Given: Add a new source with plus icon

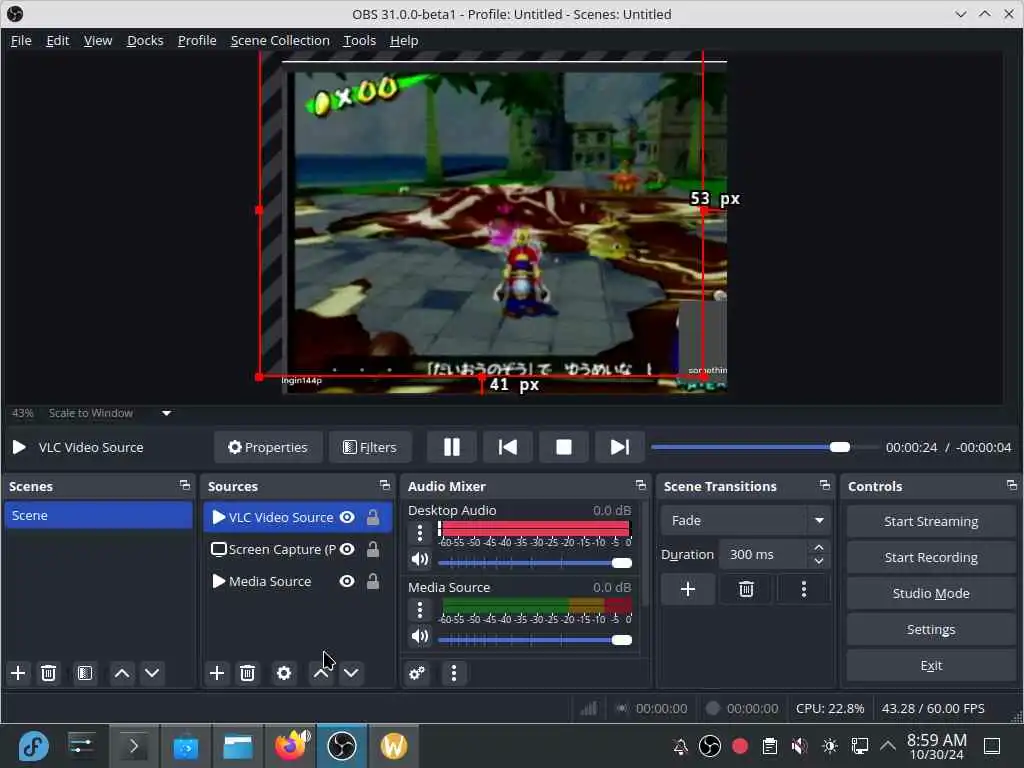Looking at the screenshot, I should pos(217,673).
